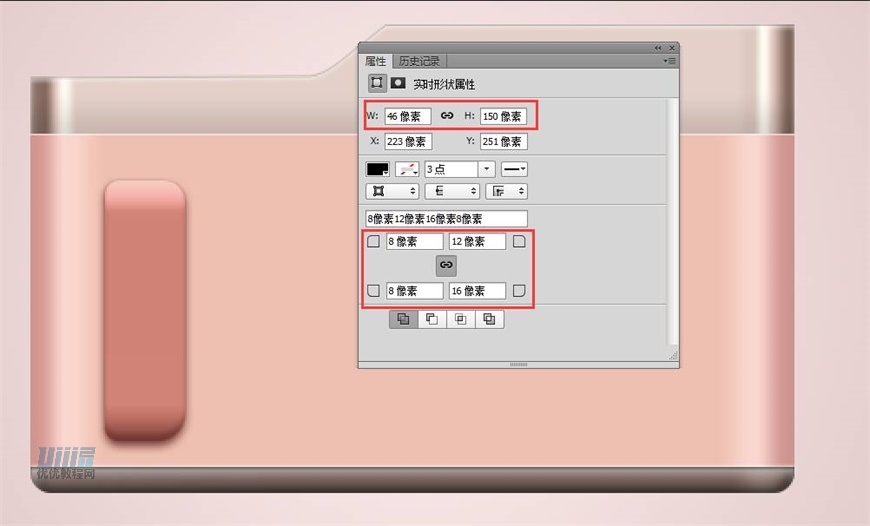Click the red rounded rectangle shape on canvas
The image size is (870, 526).
pos(145,311)
